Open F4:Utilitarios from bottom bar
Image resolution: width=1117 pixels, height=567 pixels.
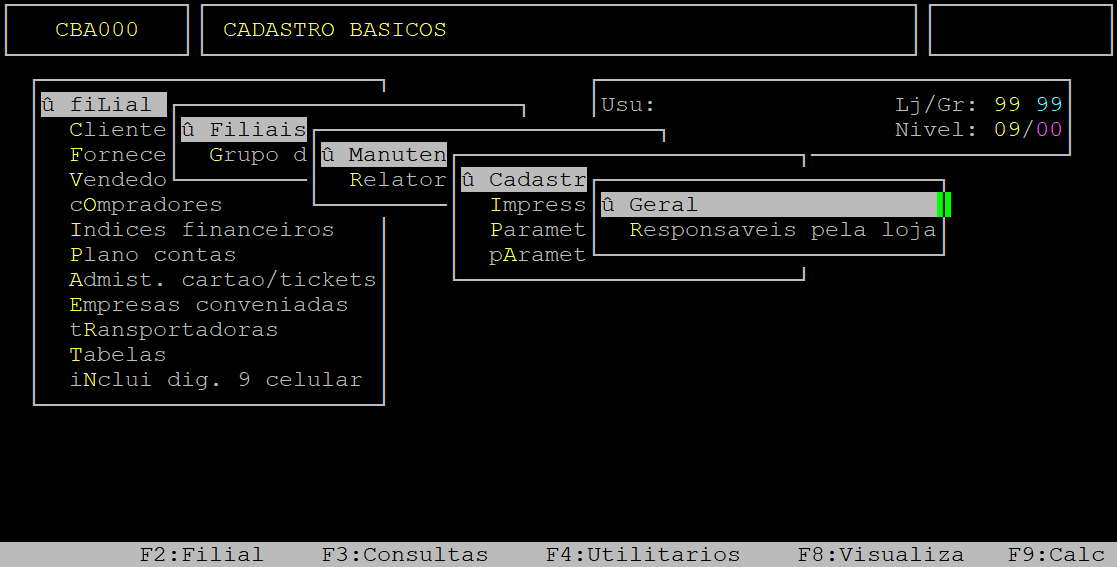(x=642, y=555)
